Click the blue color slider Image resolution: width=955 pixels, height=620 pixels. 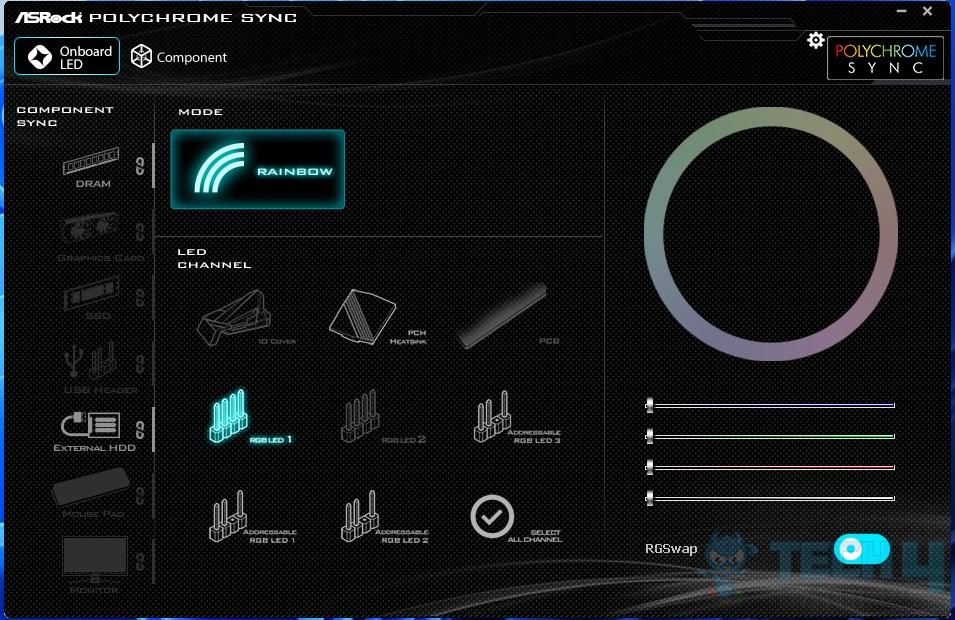pyautogui.click(x=770, y=405)
